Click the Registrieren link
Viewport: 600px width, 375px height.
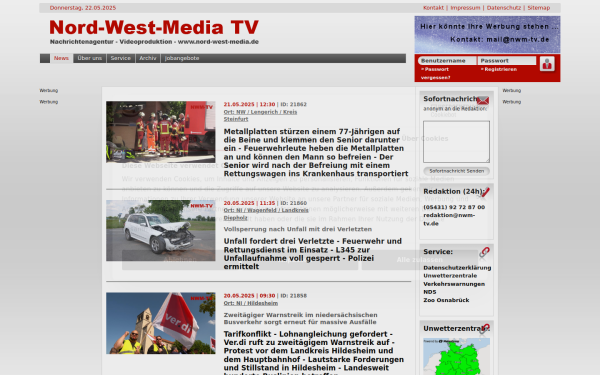click(x=499, y=69)
